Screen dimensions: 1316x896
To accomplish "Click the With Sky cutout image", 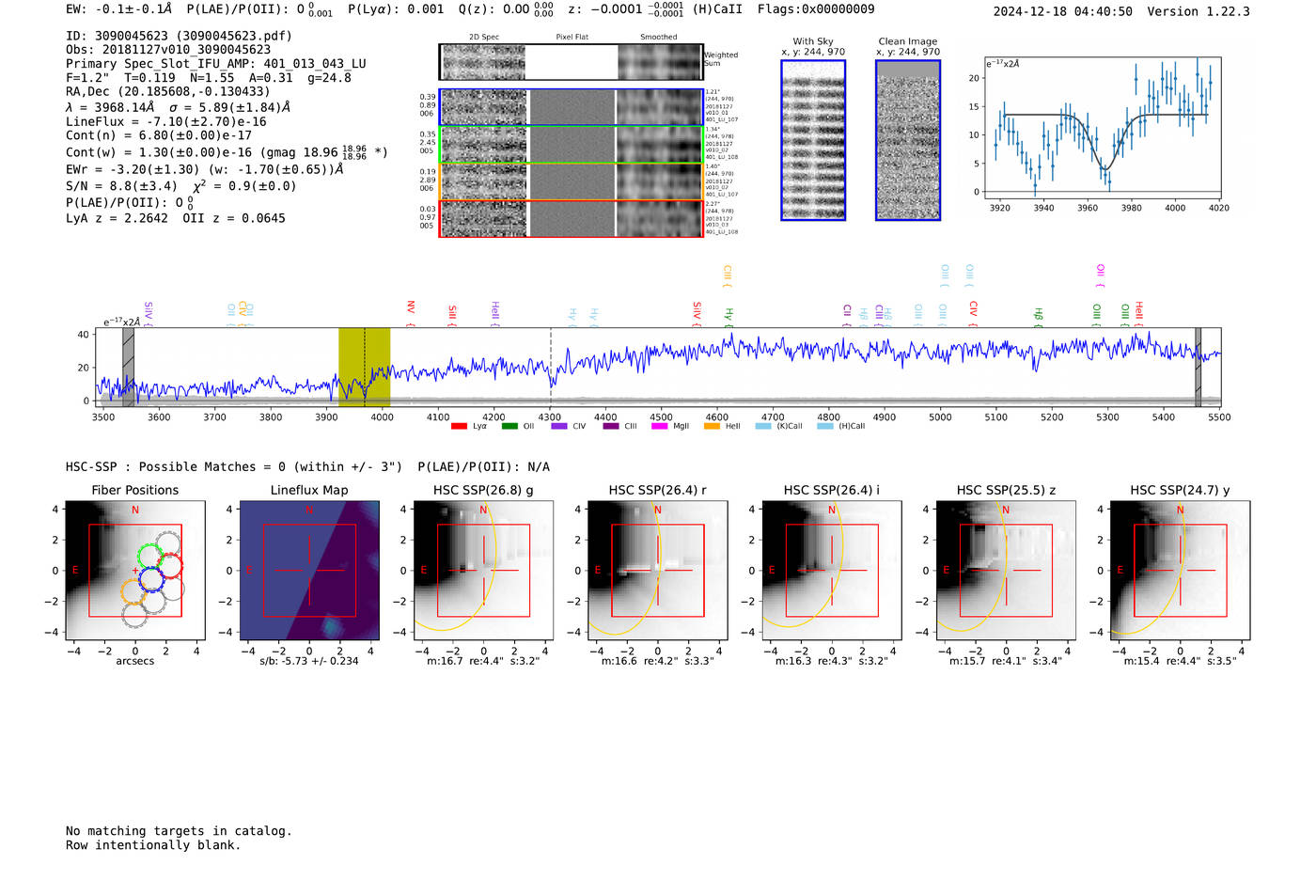I will click(x=813, y=140).
